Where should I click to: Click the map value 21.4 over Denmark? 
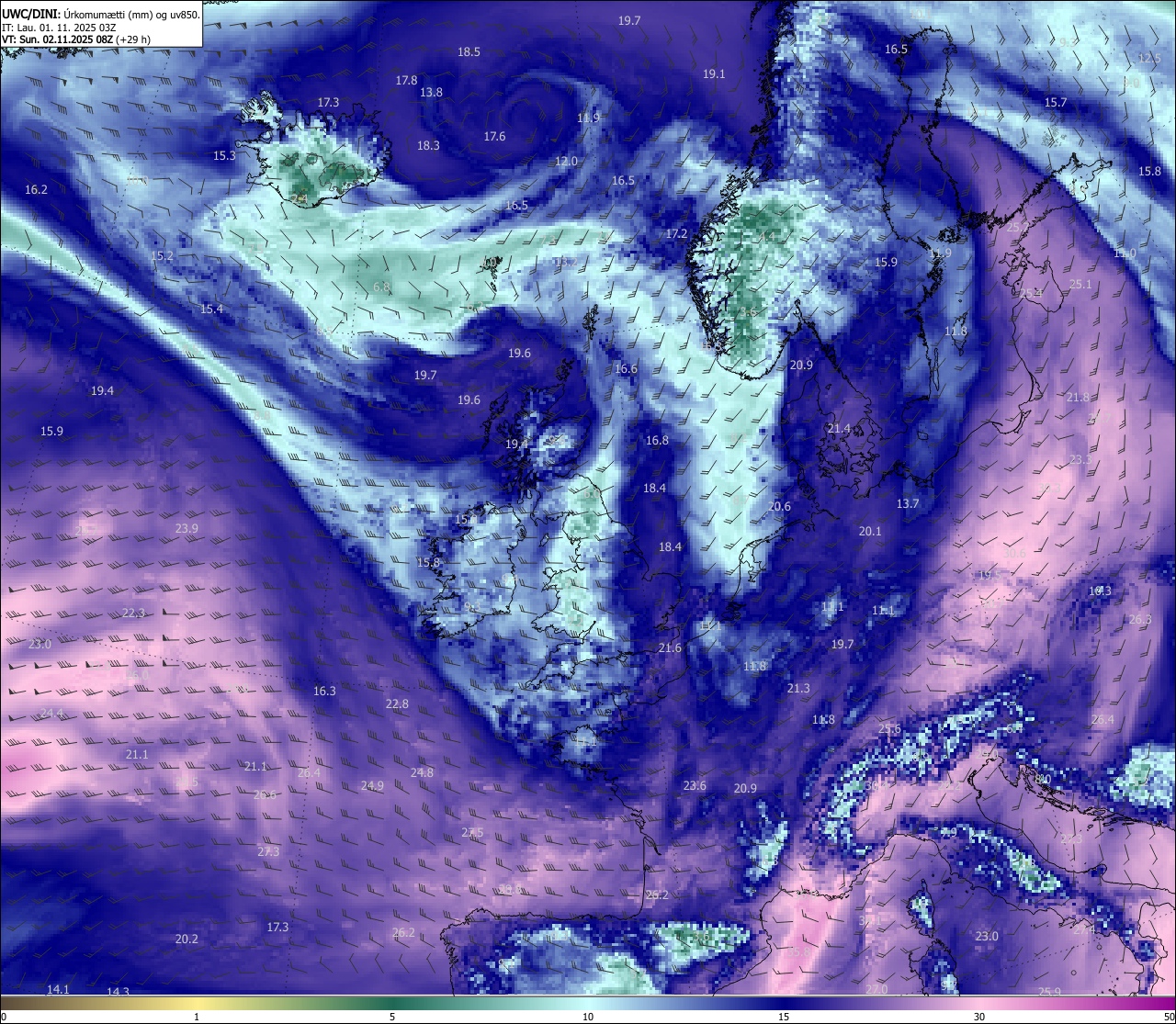pyautogui.click(x=839, y=429)
